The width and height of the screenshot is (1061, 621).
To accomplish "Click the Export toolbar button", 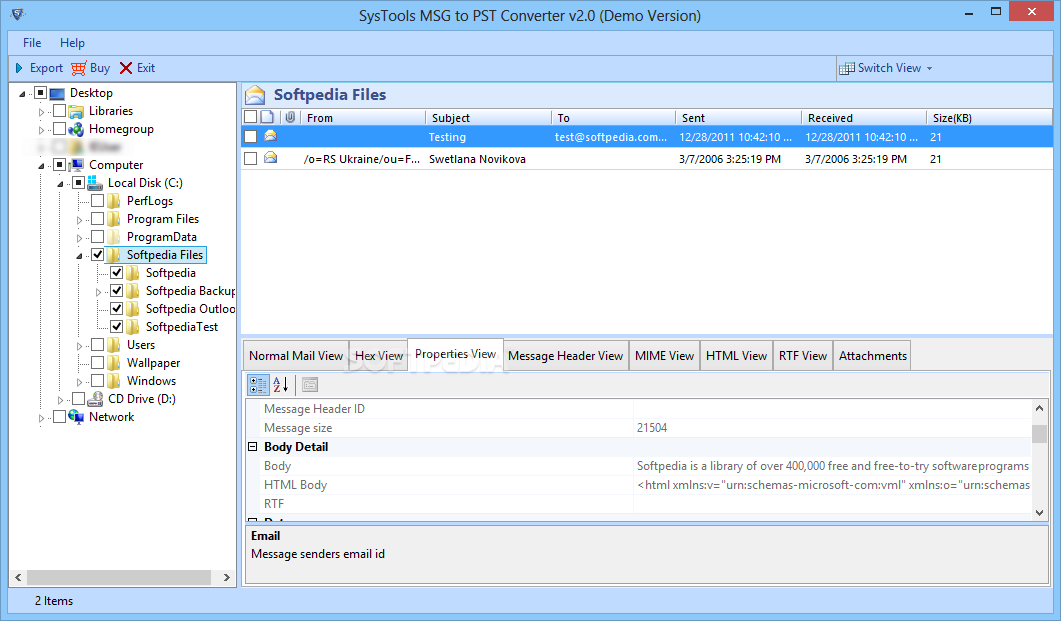I will point(39,68).
